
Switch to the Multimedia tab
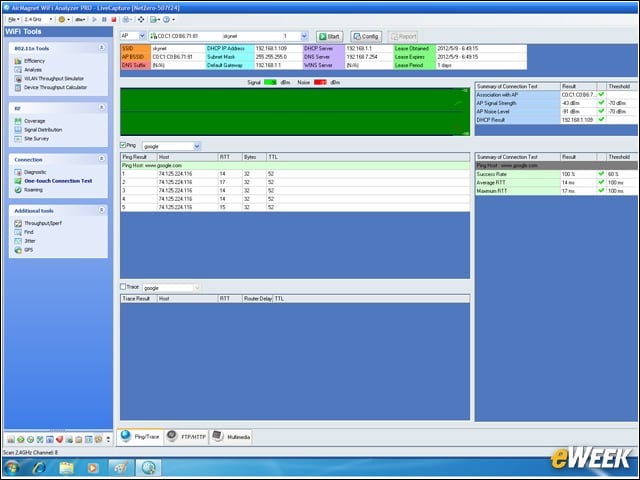pos(231,437)
